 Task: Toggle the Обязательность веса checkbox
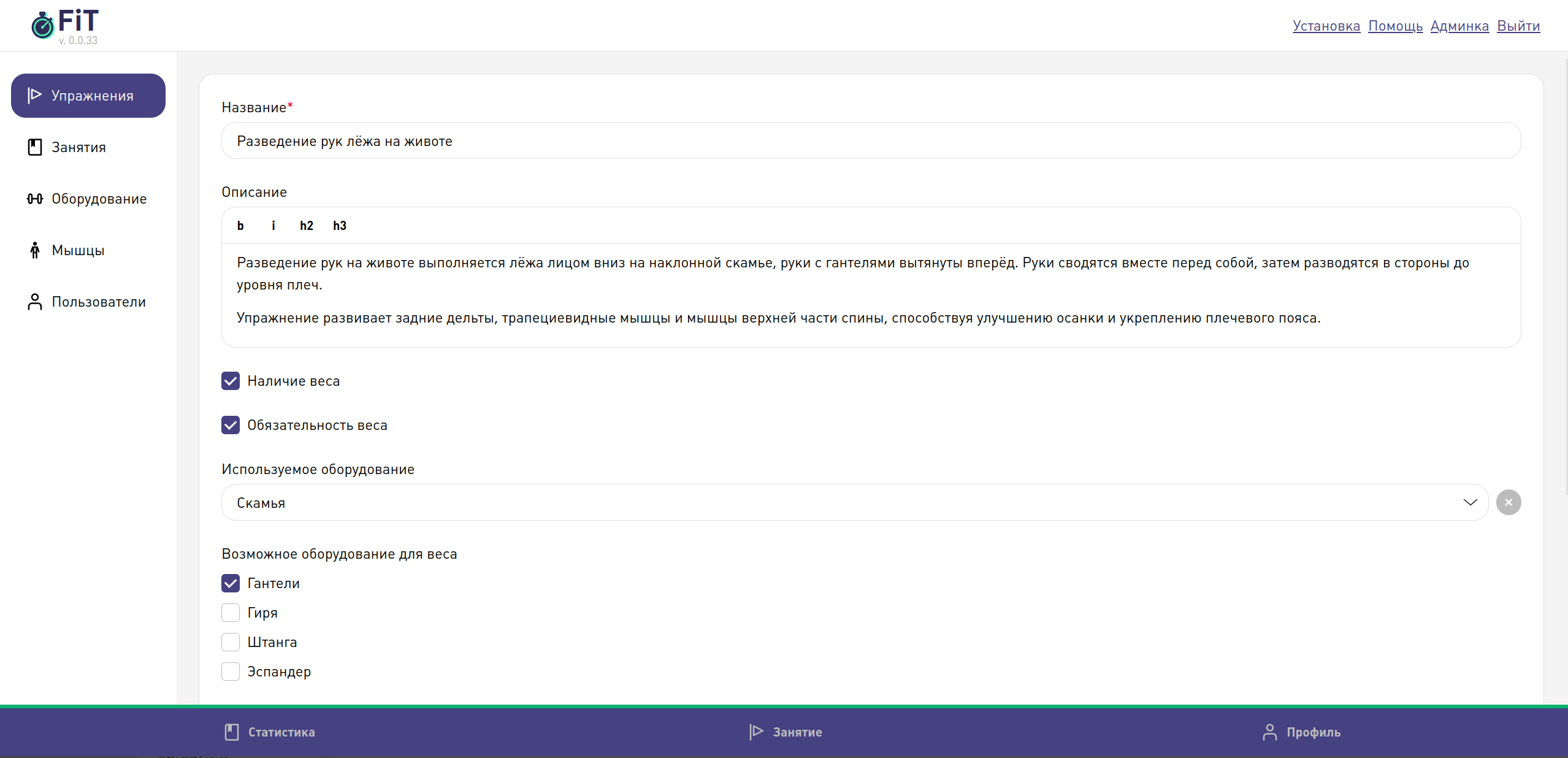point(231,425)
